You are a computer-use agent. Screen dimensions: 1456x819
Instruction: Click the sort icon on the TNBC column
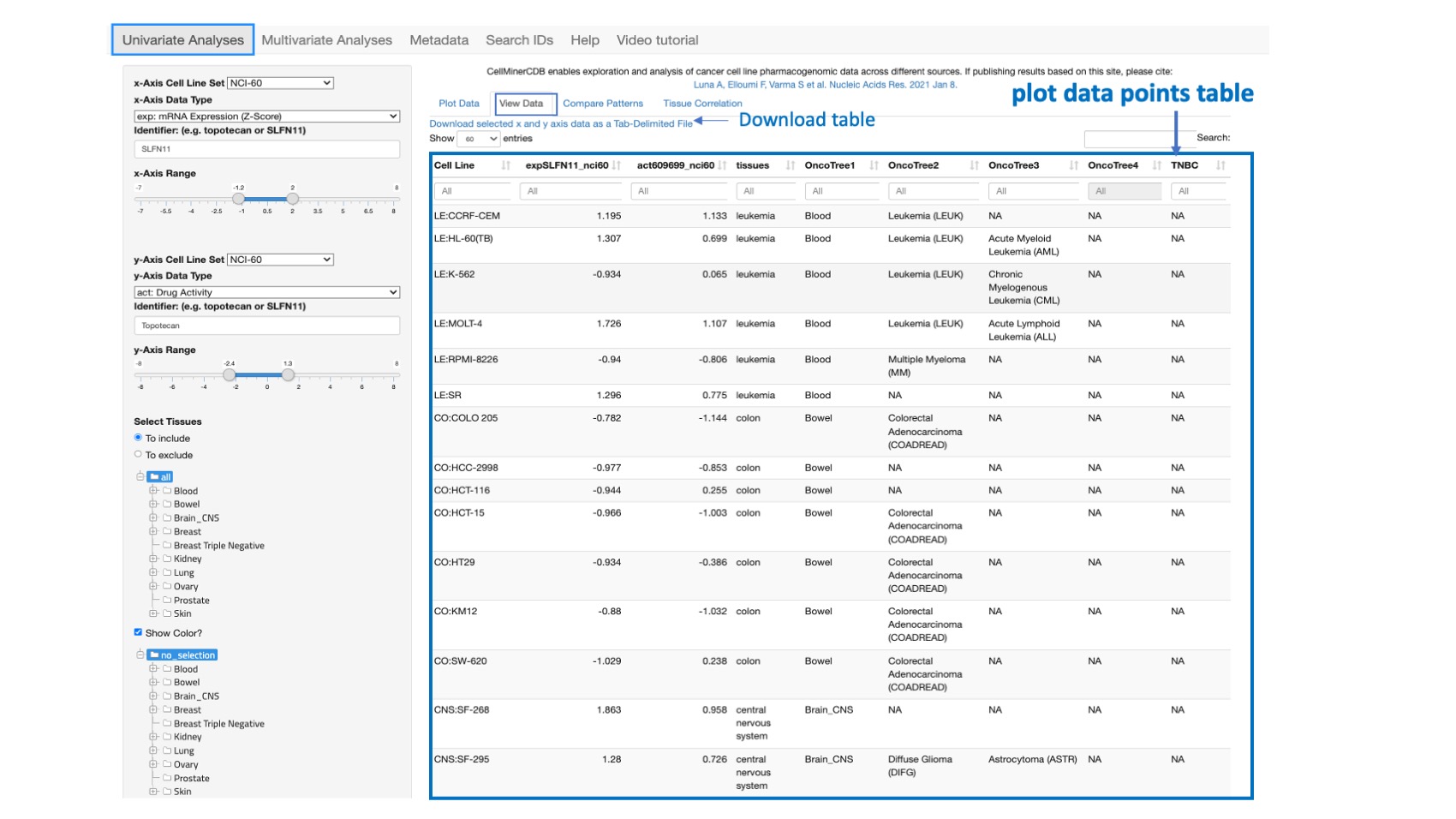1219,165
